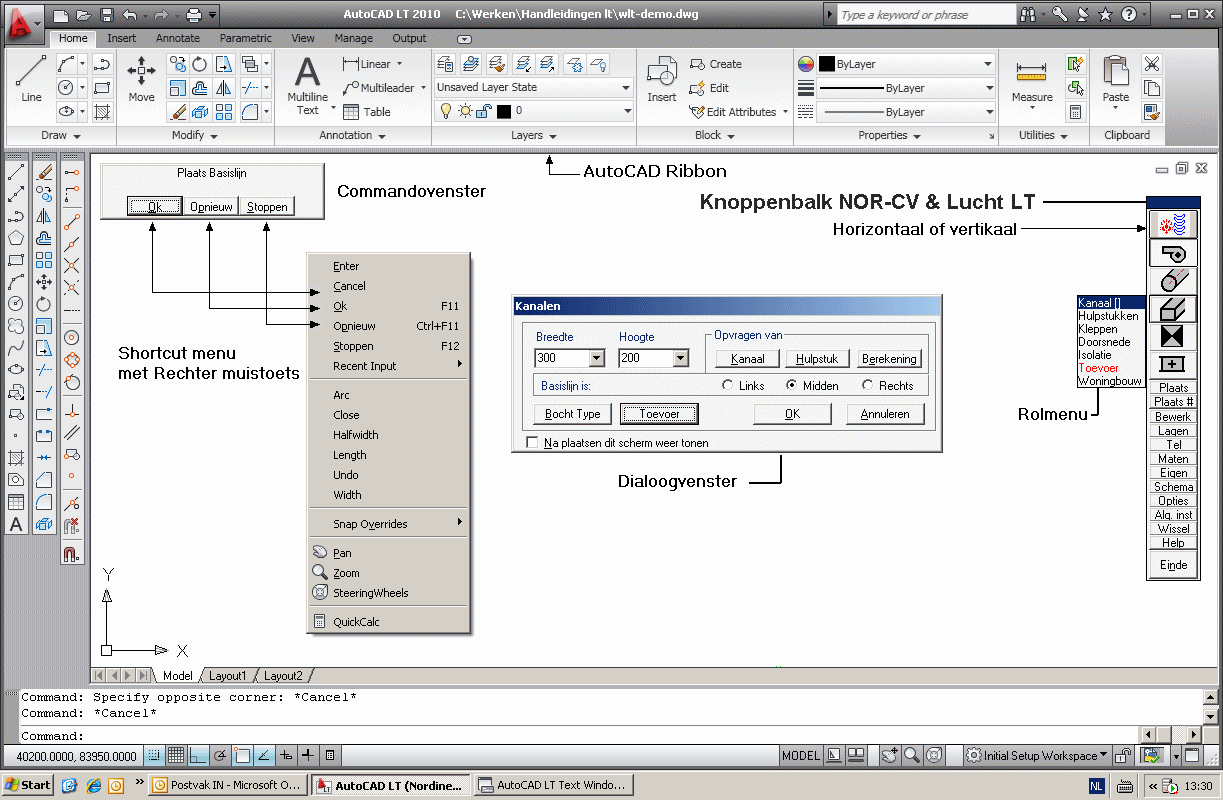Screen dimensions: 1223x800
Task: Click the Layer Properties icon in Layers panel
Action: click(x=446, y=64)
